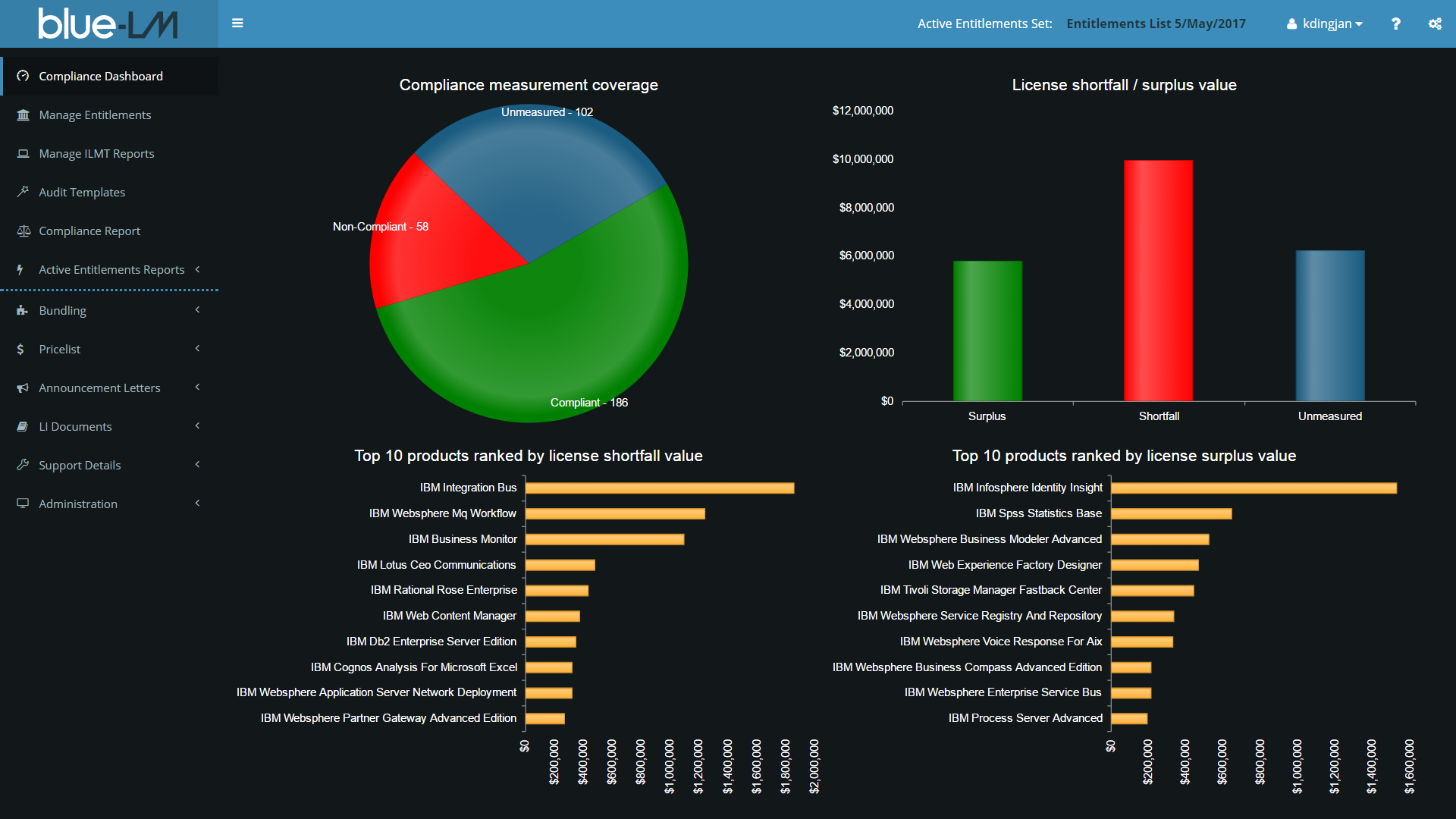Open the Compliance Report scales icon

pyautogui.click(x=22, y=231)
